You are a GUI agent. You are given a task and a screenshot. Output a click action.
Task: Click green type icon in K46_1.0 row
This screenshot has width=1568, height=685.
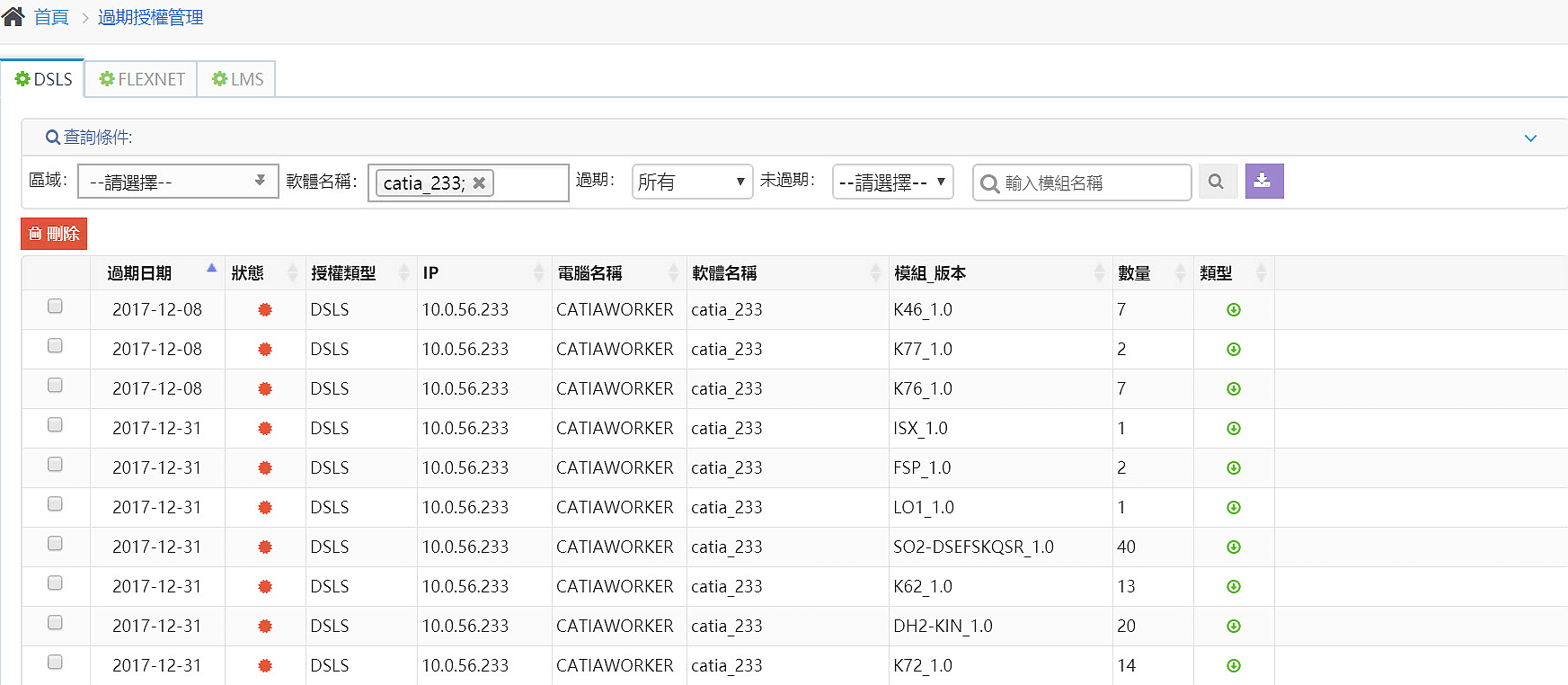click(x=1234, y=310)
